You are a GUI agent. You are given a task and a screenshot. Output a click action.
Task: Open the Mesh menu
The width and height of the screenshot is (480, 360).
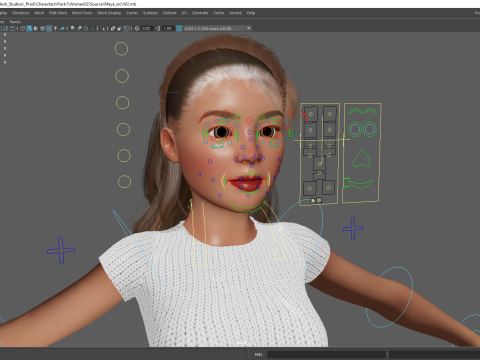pos(39,13)
